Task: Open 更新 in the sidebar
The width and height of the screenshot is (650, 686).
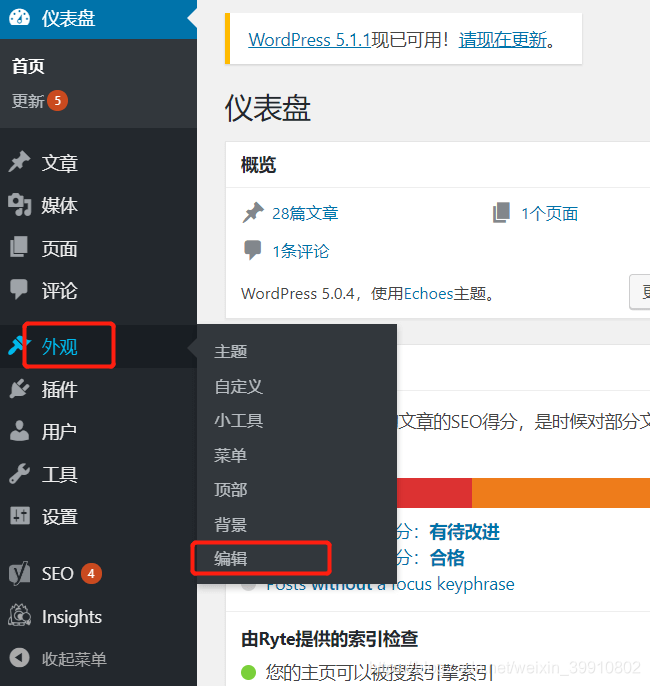Action: click(x=28, y=101)
